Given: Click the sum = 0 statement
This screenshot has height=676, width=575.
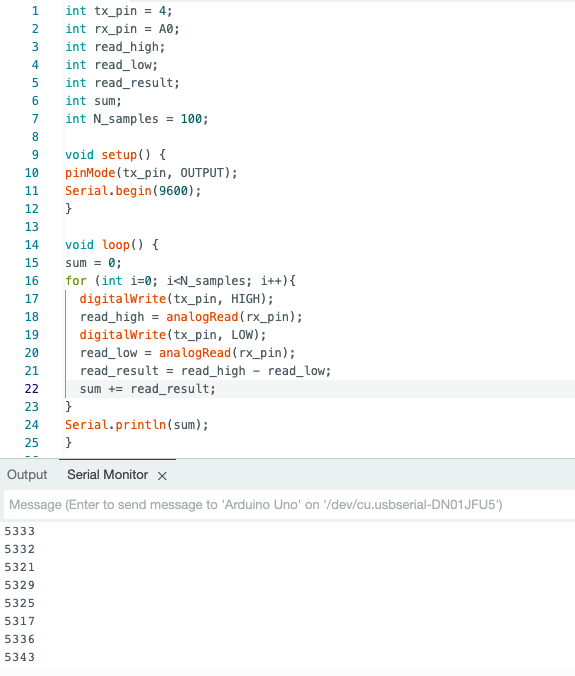Looking at the screenshot, I should tap(94, 263).
